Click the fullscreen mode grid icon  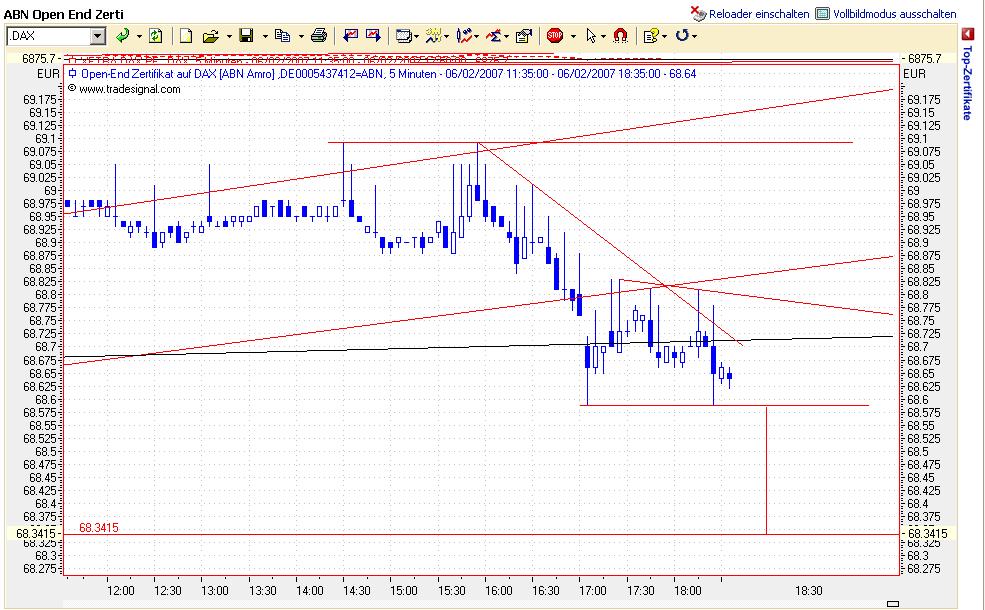[822, 13]
